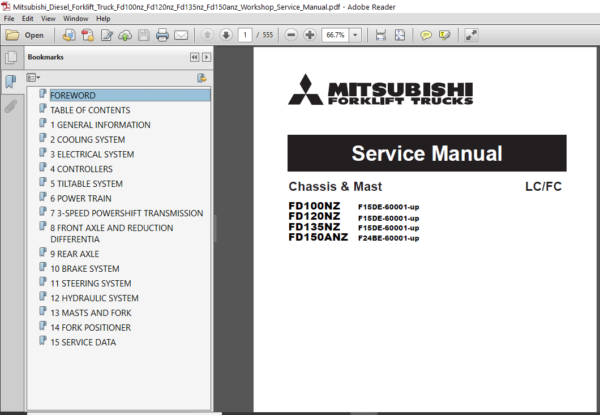Select the FOREWORD bookmark
This screenshot has height=415, width=600.
click(130, 95)
